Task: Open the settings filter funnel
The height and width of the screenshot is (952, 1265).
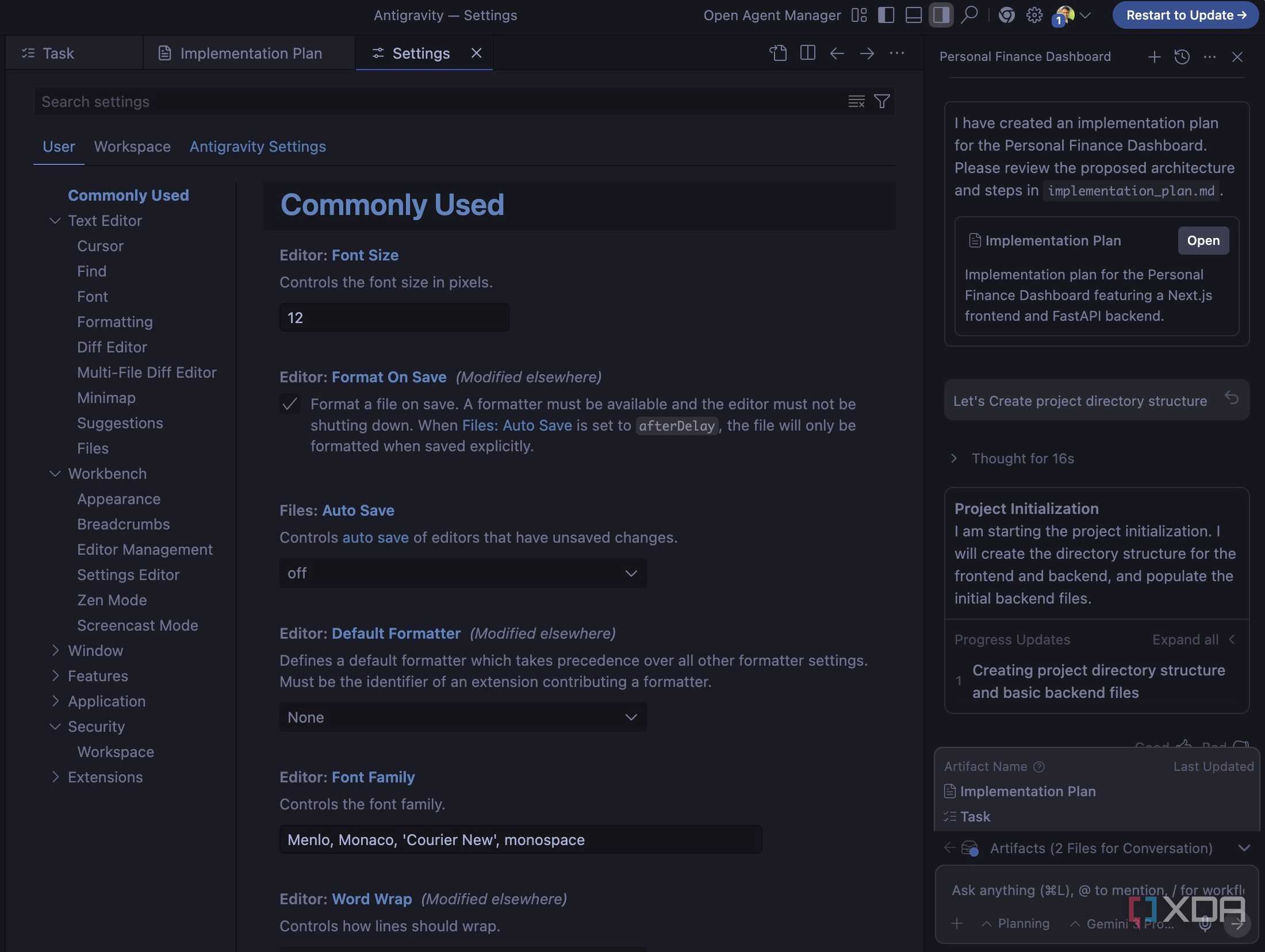Action: (882, 102)
